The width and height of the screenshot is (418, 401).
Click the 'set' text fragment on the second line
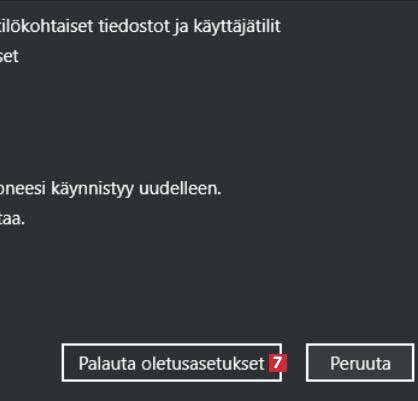[x=9, y=56]
